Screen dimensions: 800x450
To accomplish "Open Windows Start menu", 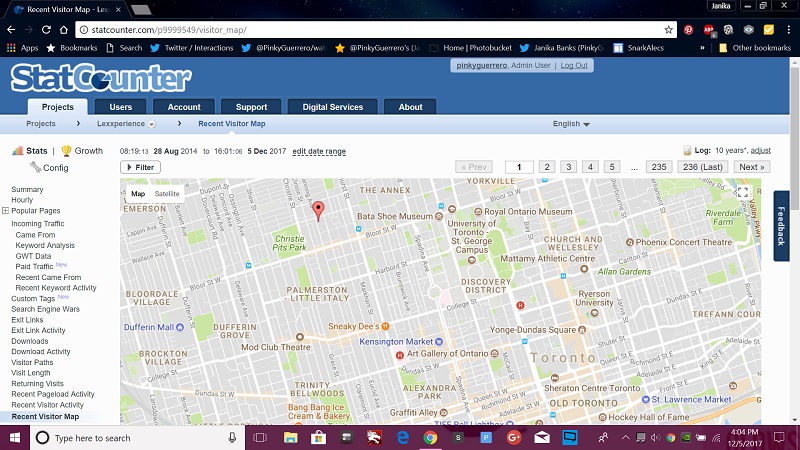I will tap(15, 438).
